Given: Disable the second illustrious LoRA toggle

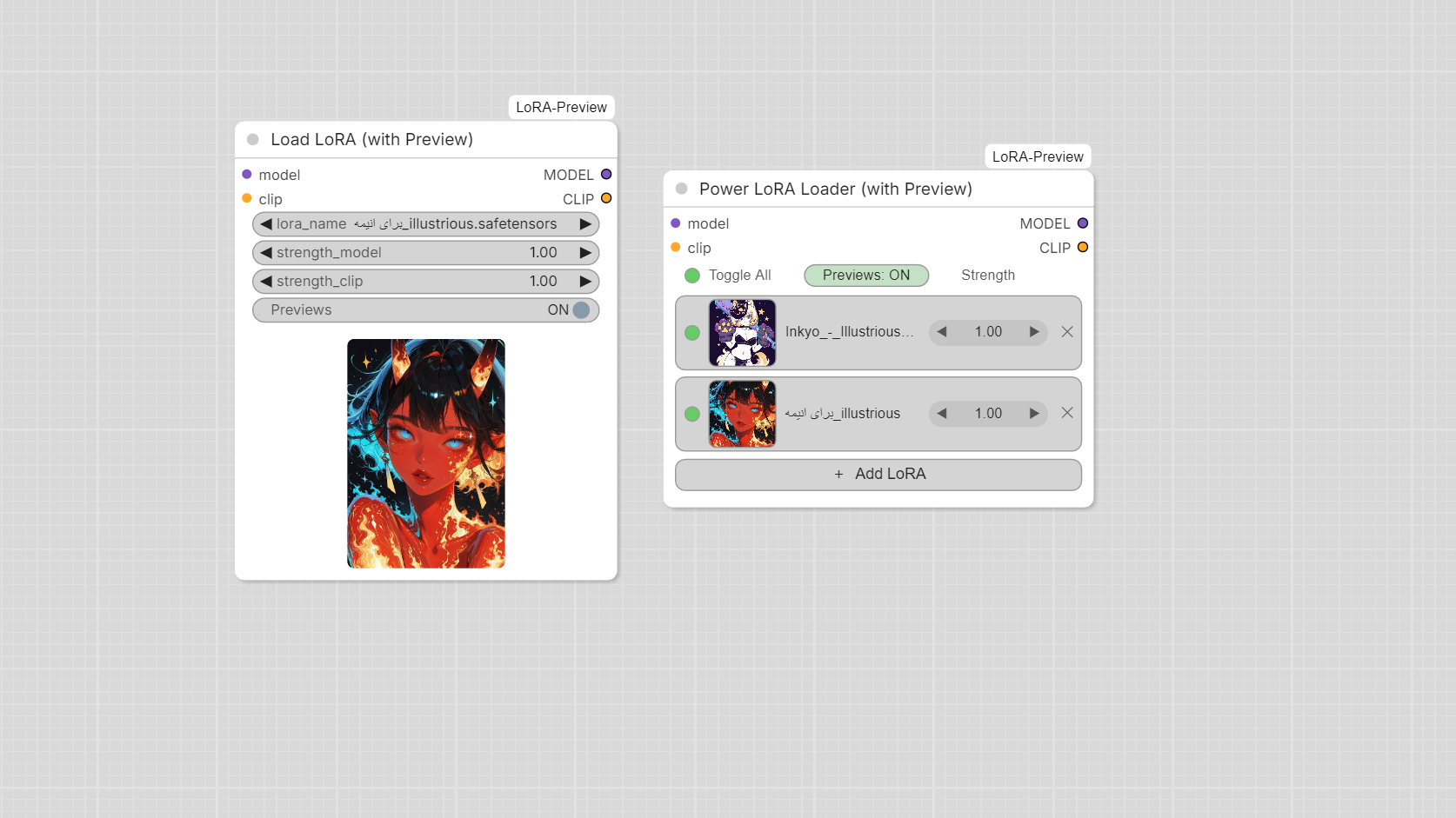Looking at the screenshot, I should pyautogui.click(x=692, y=414).
